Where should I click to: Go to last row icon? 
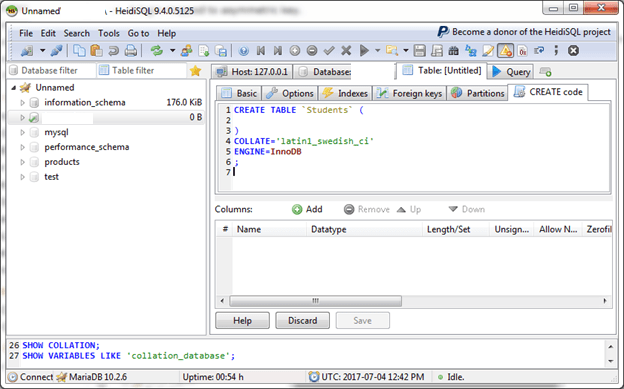(x=278, y=51)
